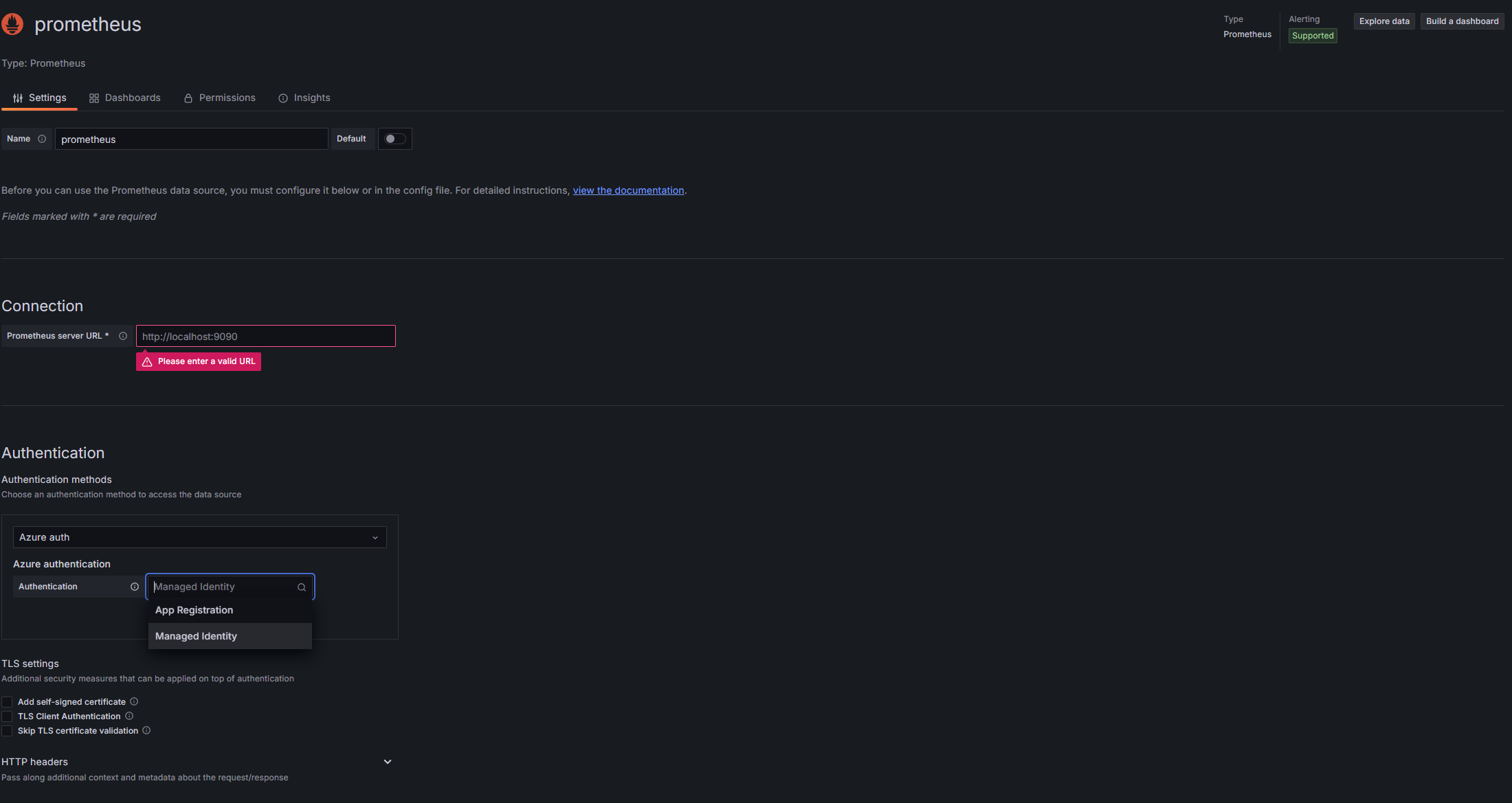The height and width of the screenshot is (803, 1512).
Task: Click info icon for Add self-signed certificate
Action: pos(134,701)
